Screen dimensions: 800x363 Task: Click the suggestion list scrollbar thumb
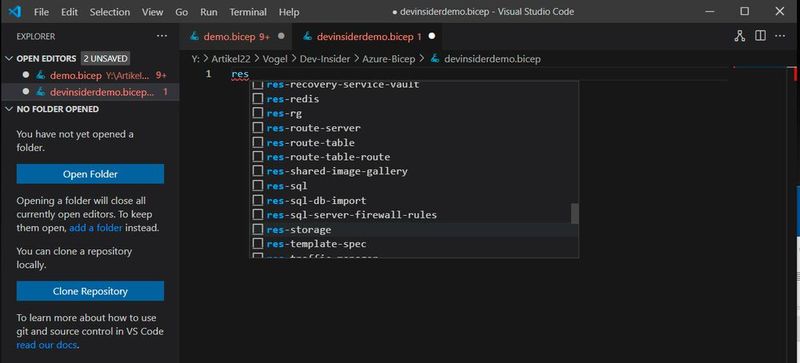(575, 213)
